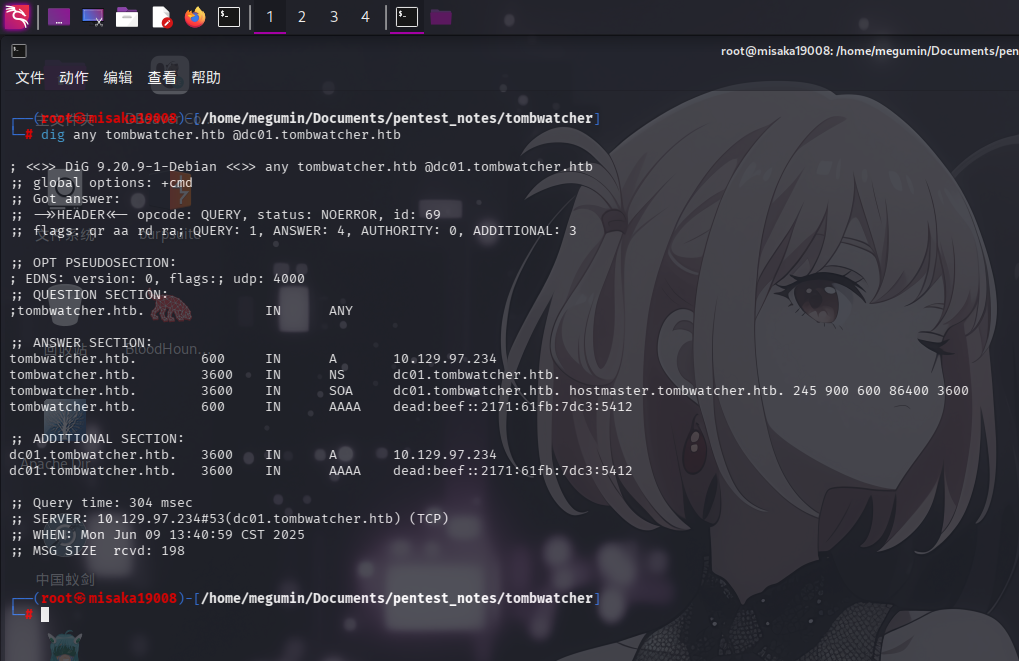The image size is (1019, 661).
Task: Click the terminal window's title-bar icon
Action: (19, 51)
